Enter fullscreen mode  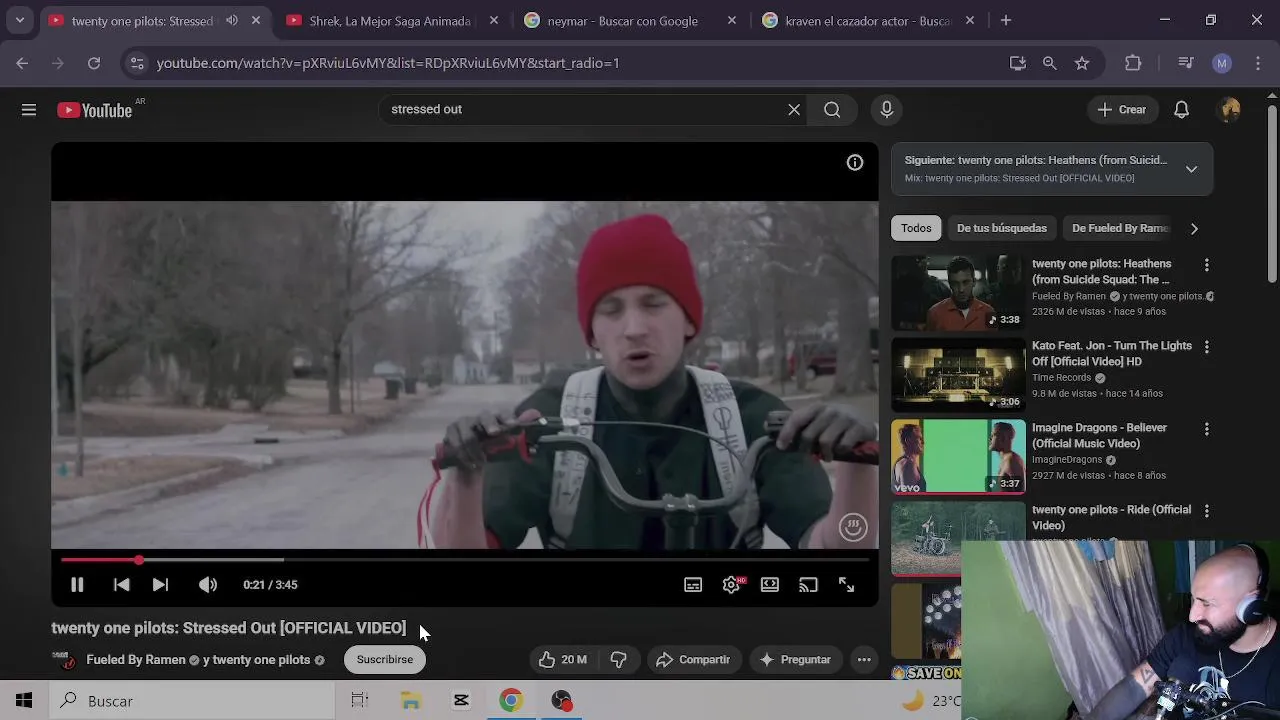846,585
